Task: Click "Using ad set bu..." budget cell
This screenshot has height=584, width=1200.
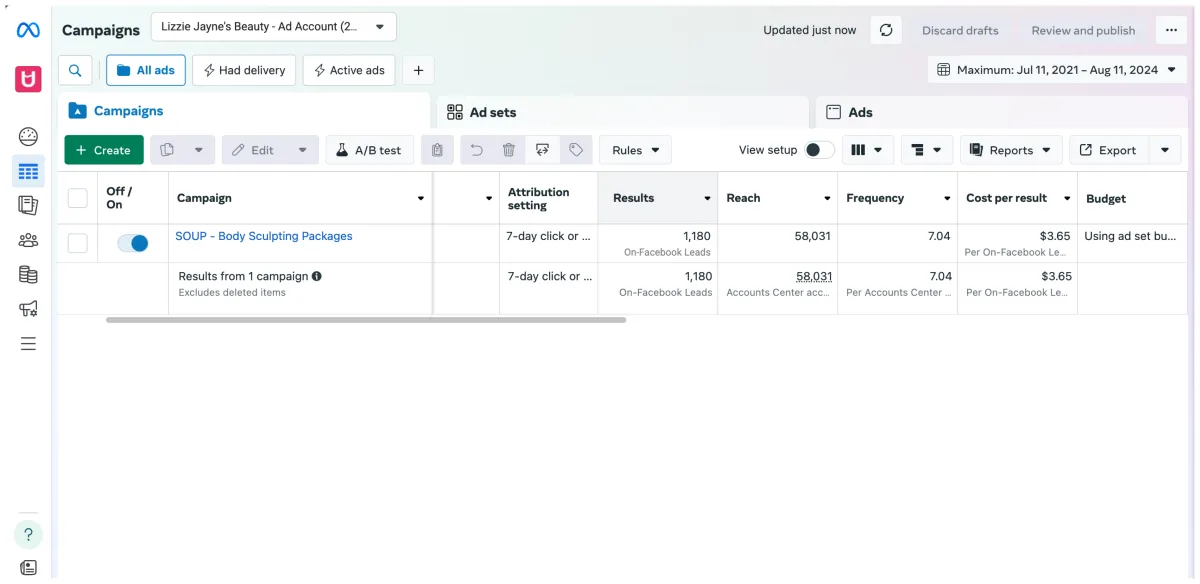Action: (1131, 236)
